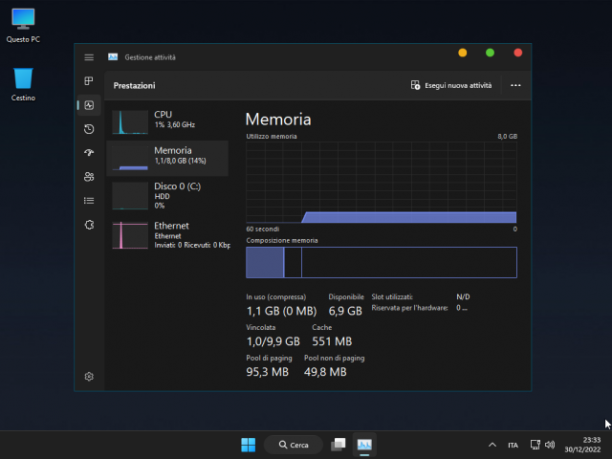Open the Windows Start button

(248, 445)
